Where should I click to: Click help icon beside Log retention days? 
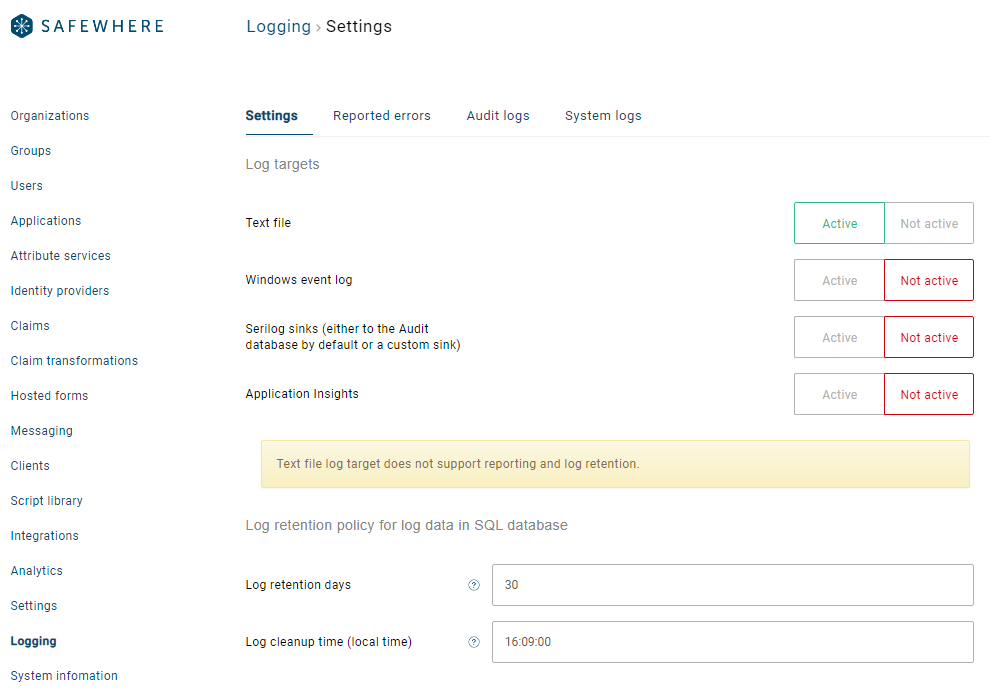[474, 585]
